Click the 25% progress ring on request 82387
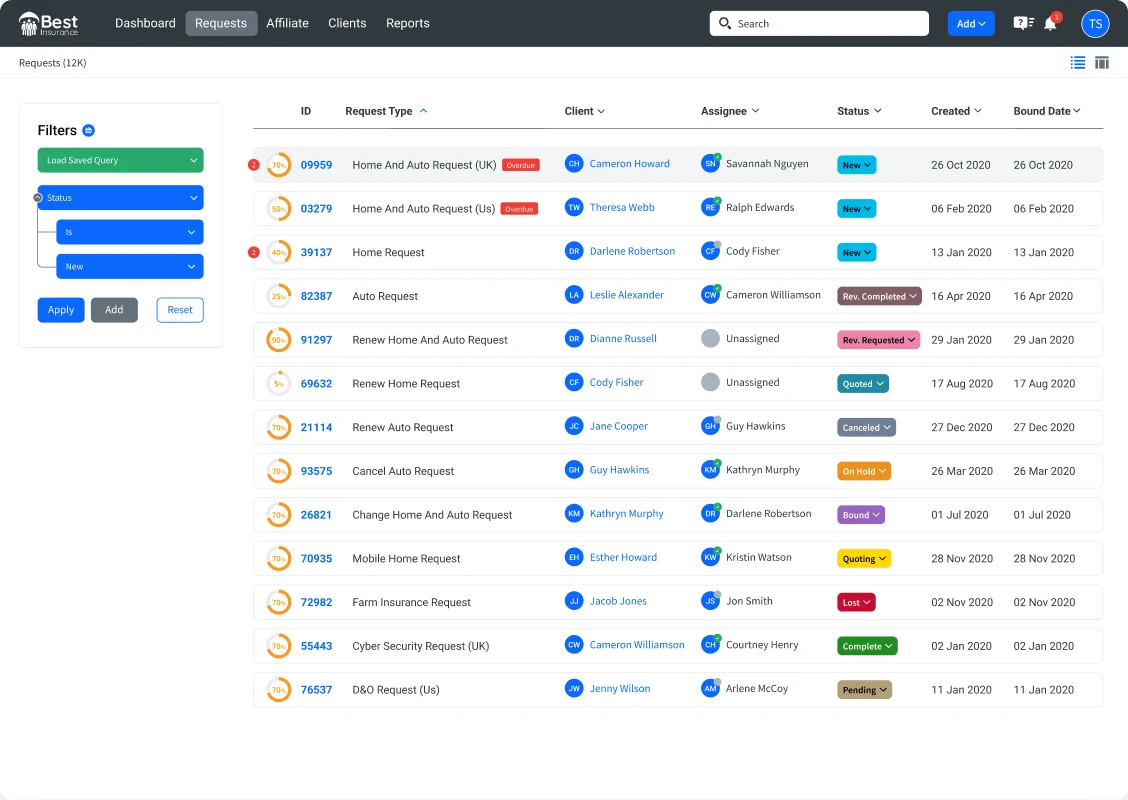Viewport: 1128px width, 800px height. pyautogui.click(x=279, y=296)
